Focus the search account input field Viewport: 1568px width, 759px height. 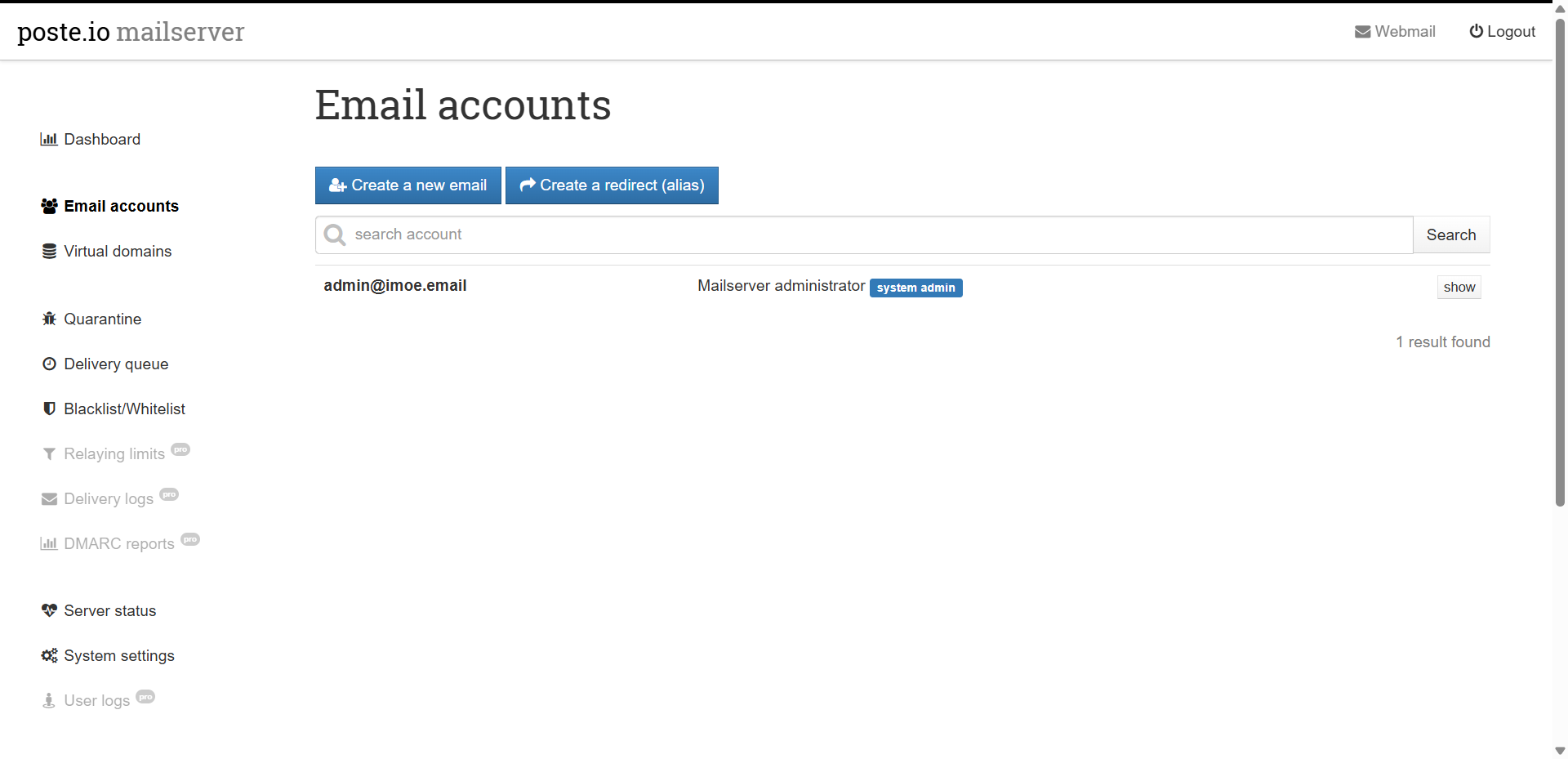(x=874, y=235)
